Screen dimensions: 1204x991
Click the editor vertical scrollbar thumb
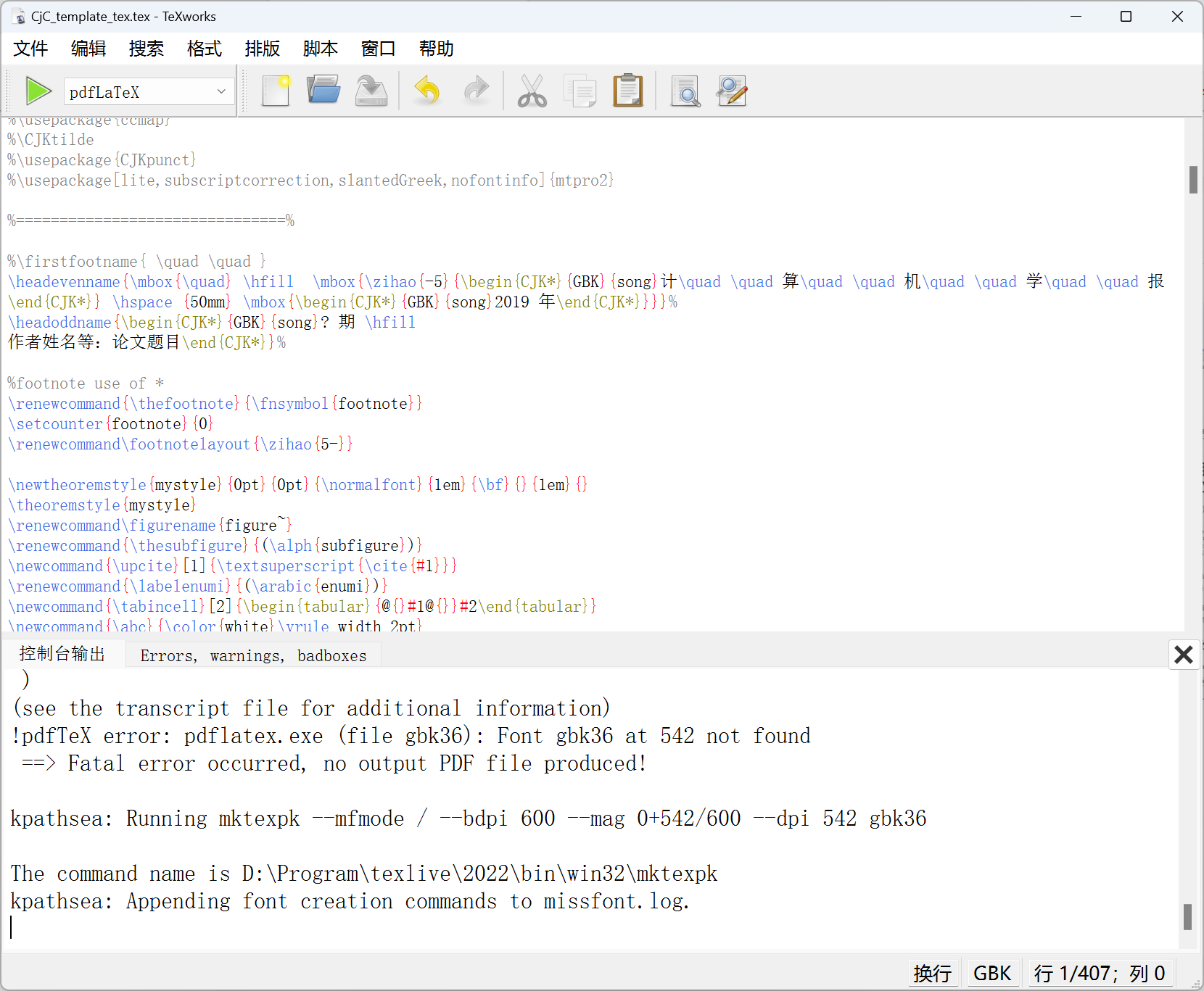(1193, 180)
